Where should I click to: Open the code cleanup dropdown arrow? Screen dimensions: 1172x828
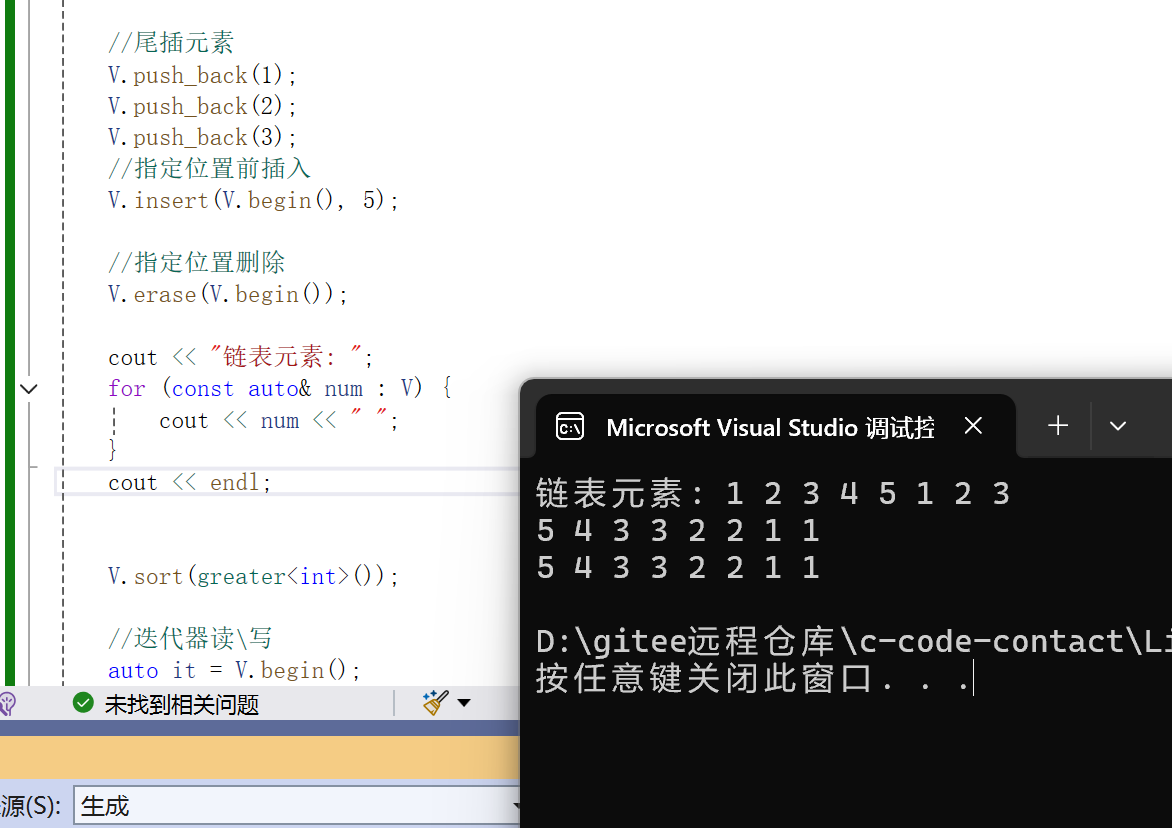pos(463,702)
